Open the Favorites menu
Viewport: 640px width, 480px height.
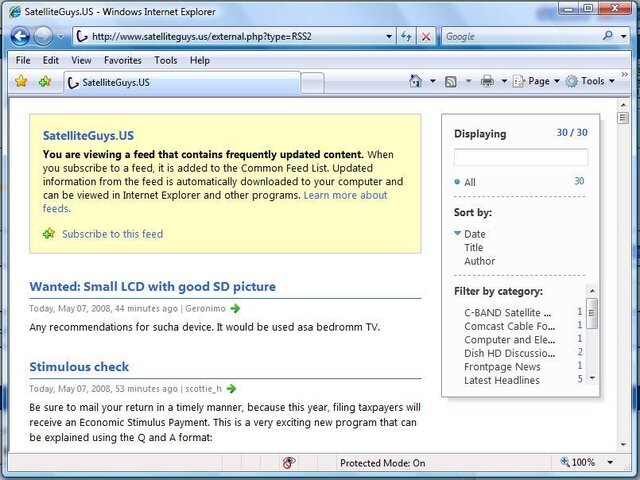[x=122, y=60]
